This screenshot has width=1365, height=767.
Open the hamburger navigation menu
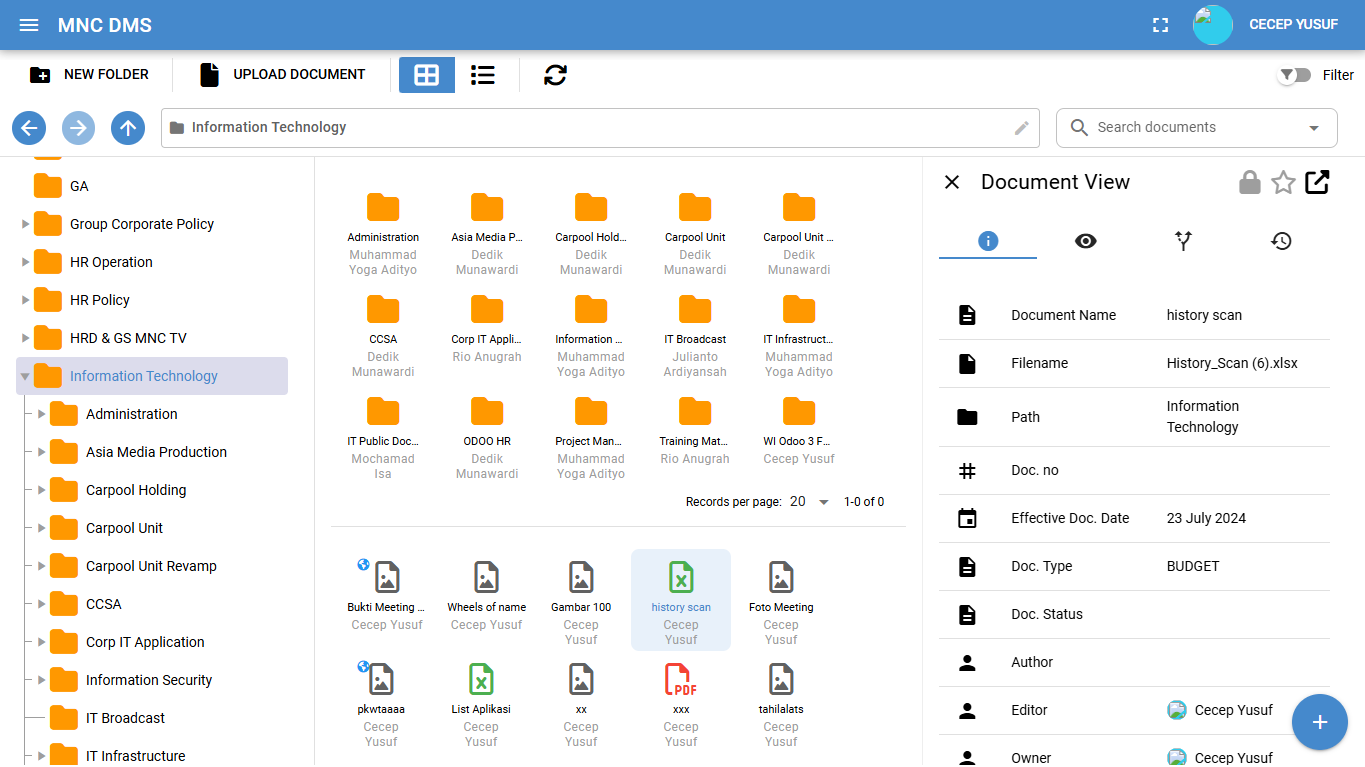[29, 25]
